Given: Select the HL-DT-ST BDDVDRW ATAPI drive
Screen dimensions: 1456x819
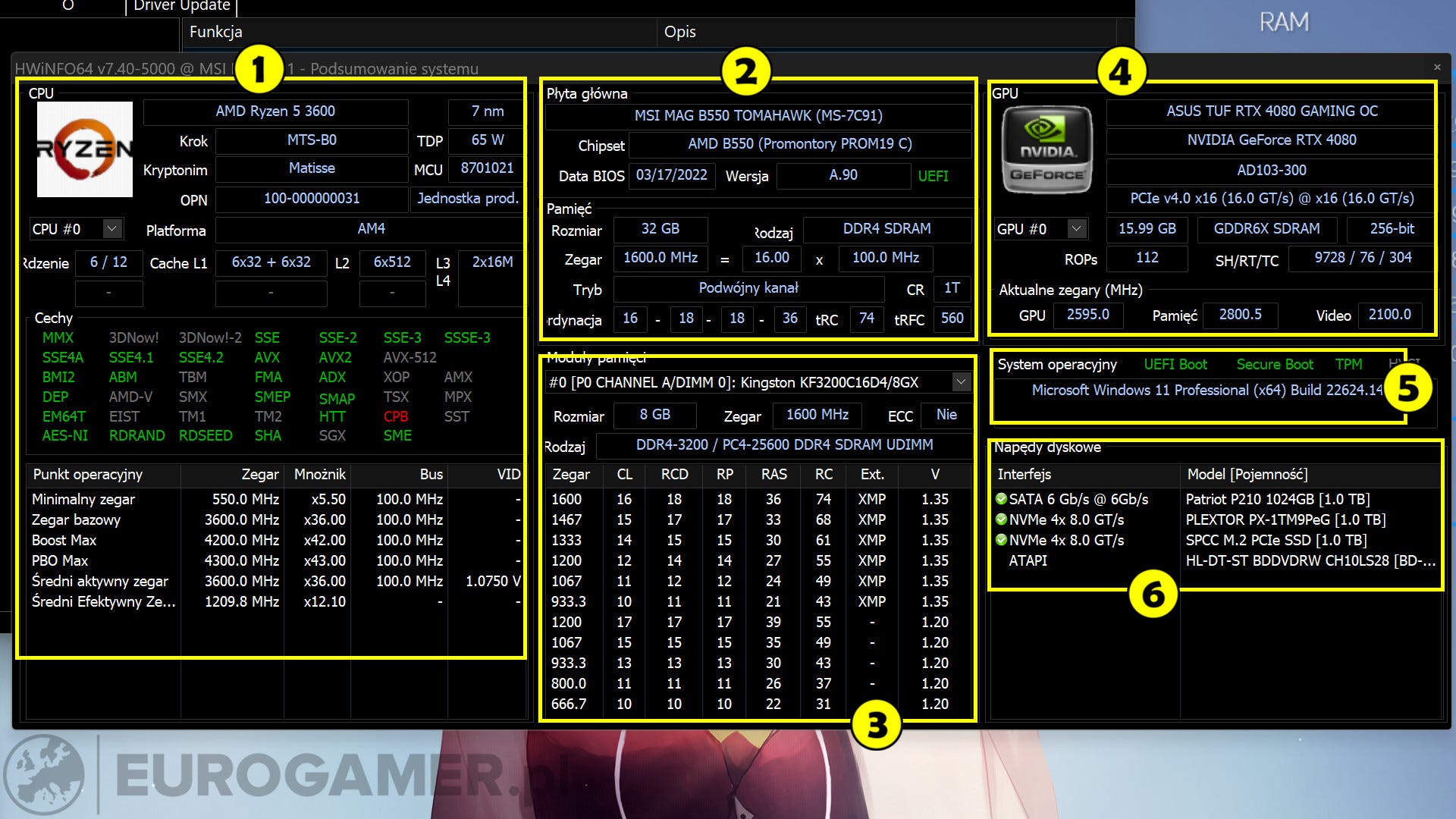Looking at the screenshot, I should pos(1217,560).
